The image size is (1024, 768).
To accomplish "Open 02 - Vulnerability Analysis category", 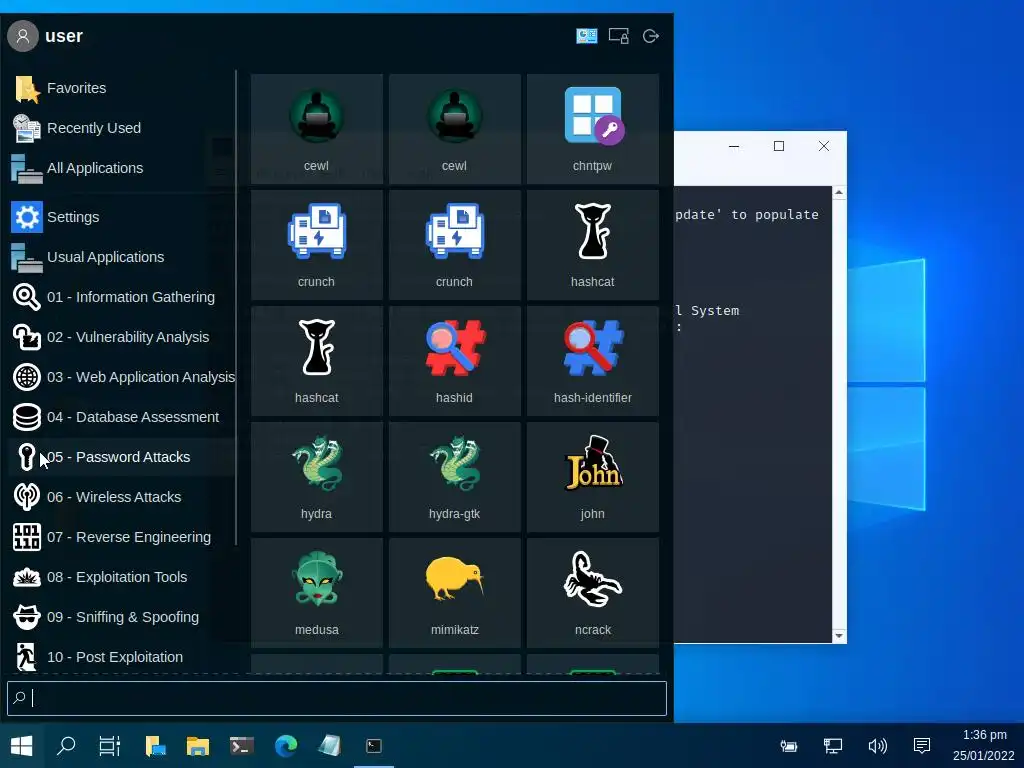I will click(121, 337).
